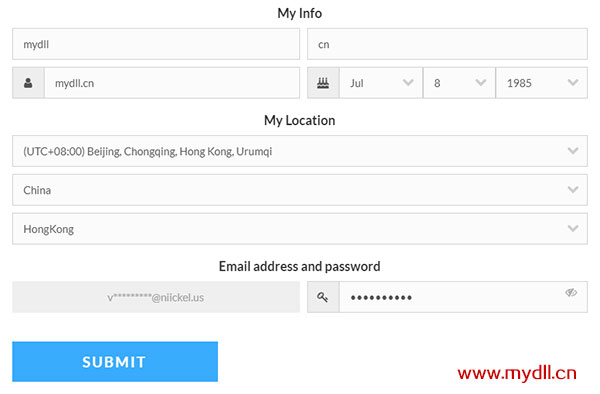Click the first name field containing mydll
The width and height of the screenshot is (600, 394).
coord(156,44)
